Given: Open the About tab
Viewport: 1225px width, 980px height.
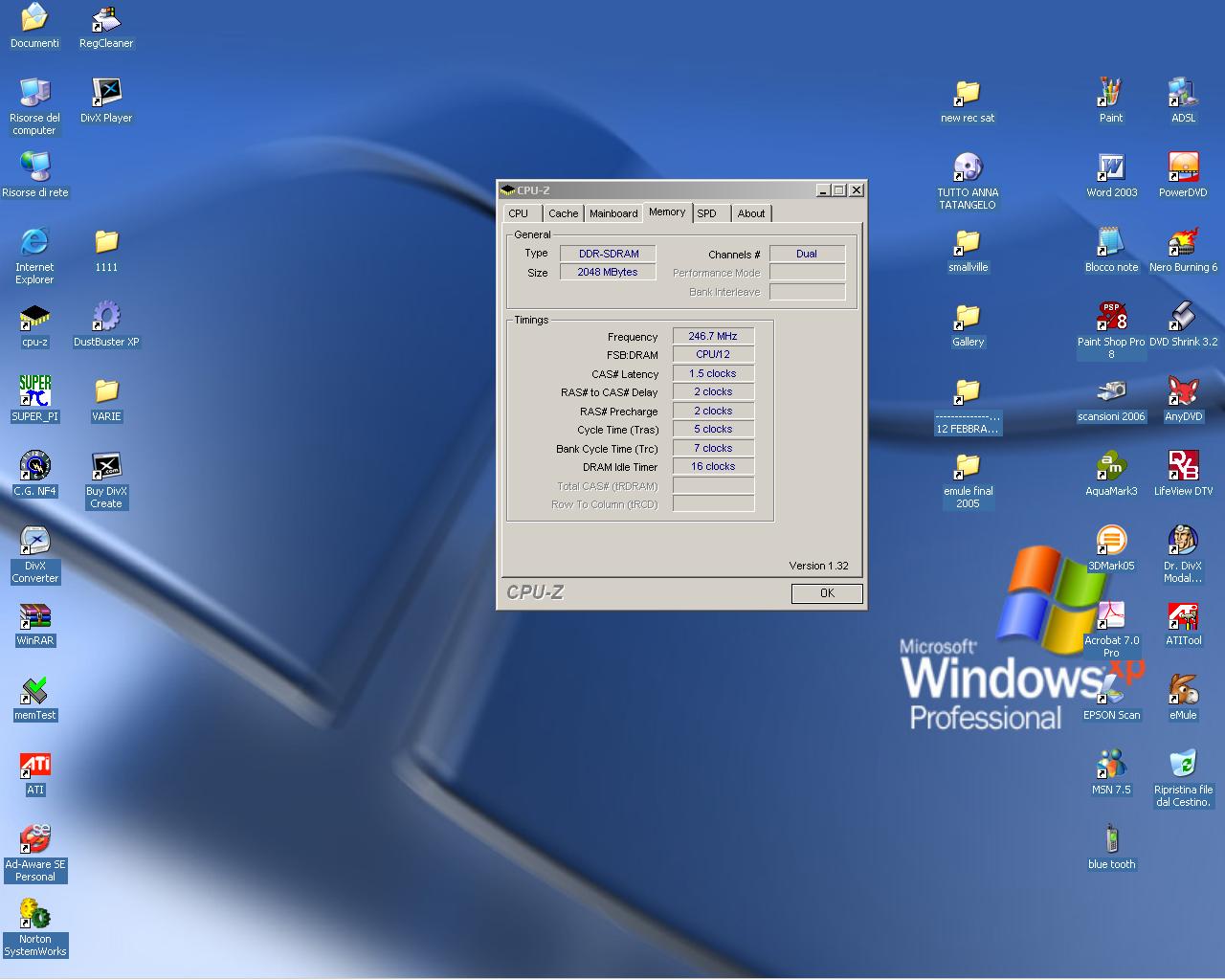Looking at the screenshot, I should [751, 213].
